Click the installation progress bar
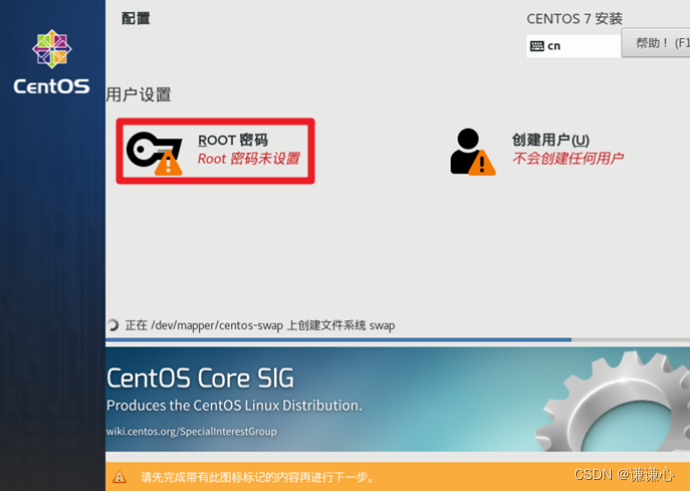This screenshot has width=690, height=492. [x=398, y=340]
